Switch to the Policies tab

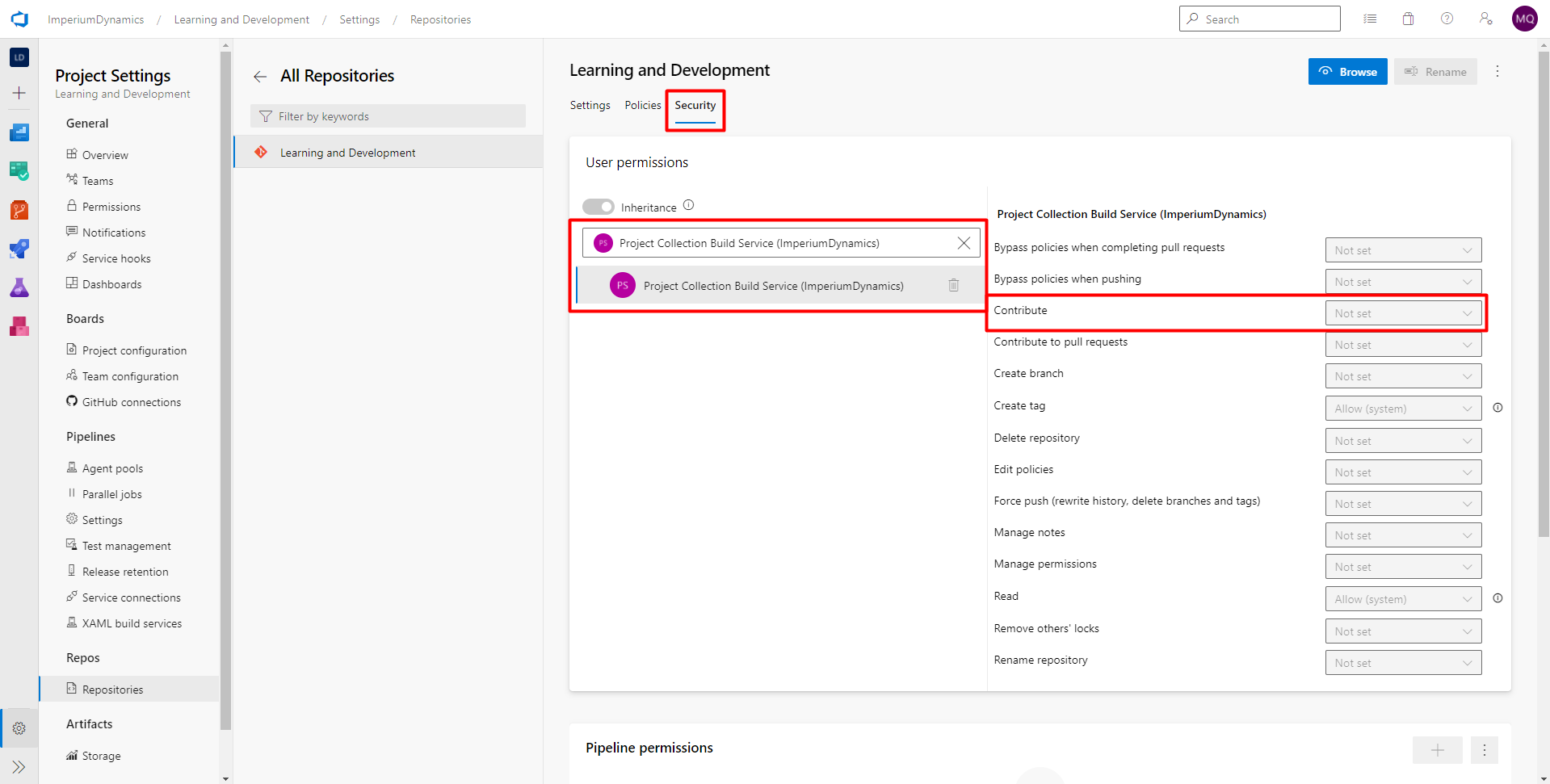click(x=642, y=105)
